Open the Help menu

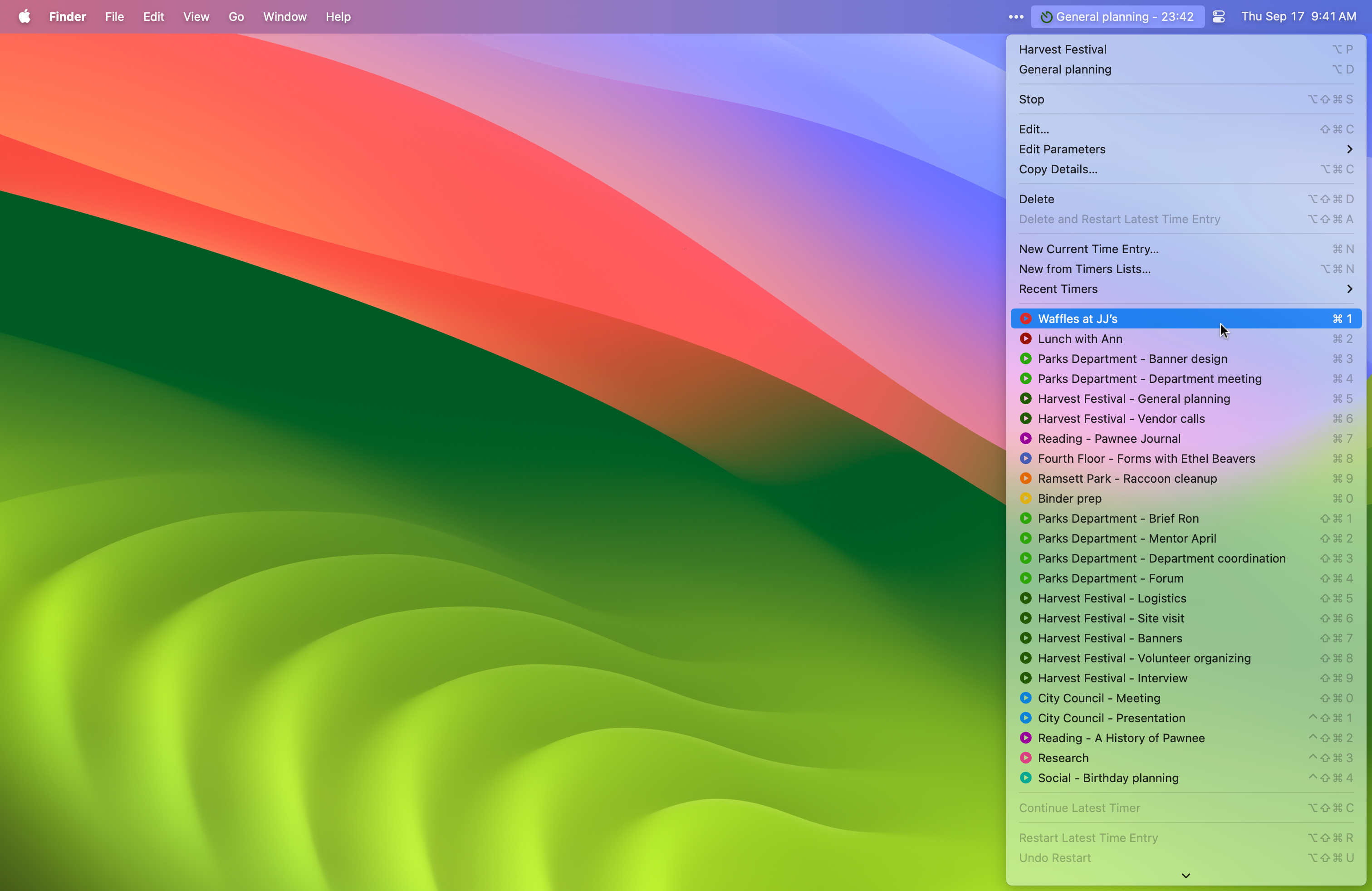click(338, 17)
